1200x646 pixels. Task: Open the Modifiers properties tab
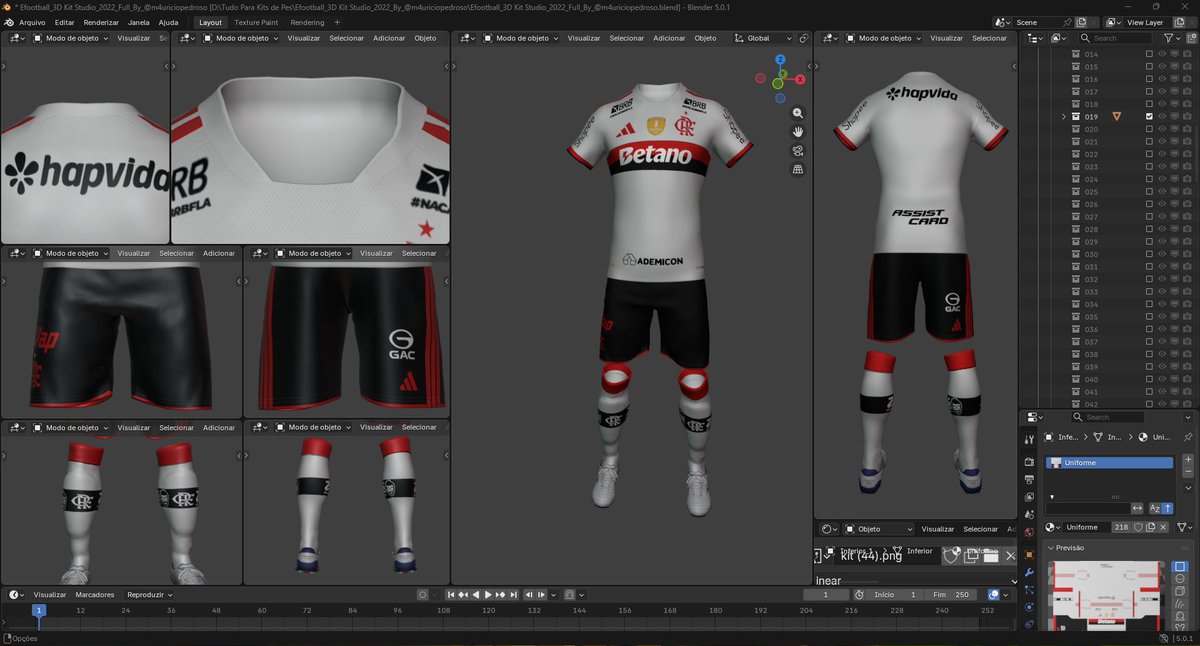(1029, 572)
